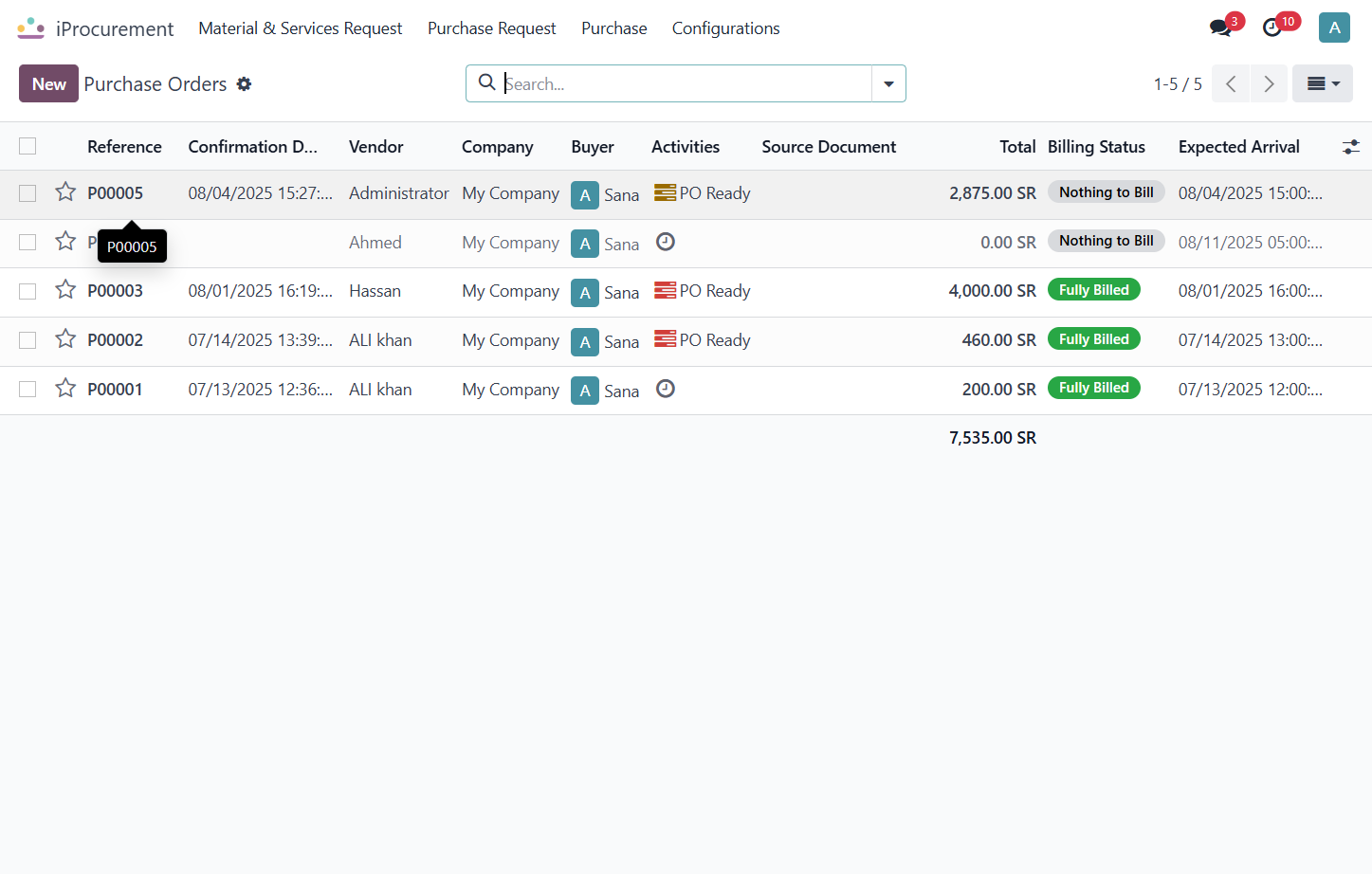Expand the search options dropdown arrow
Image resolution: width=1372 pixels, height=874 pixels.
click(888, 83)
